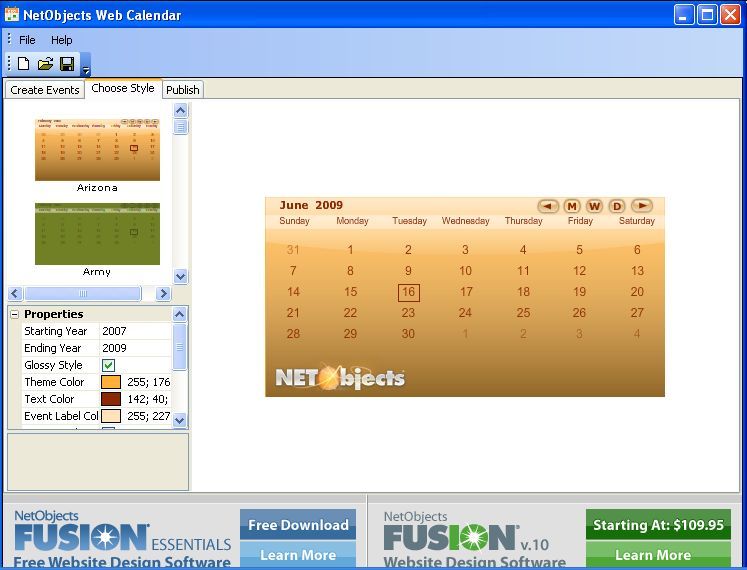Screen dimensions: 747x570
Task: Click the Saturday column header in calendar
Action: [636, 221]
